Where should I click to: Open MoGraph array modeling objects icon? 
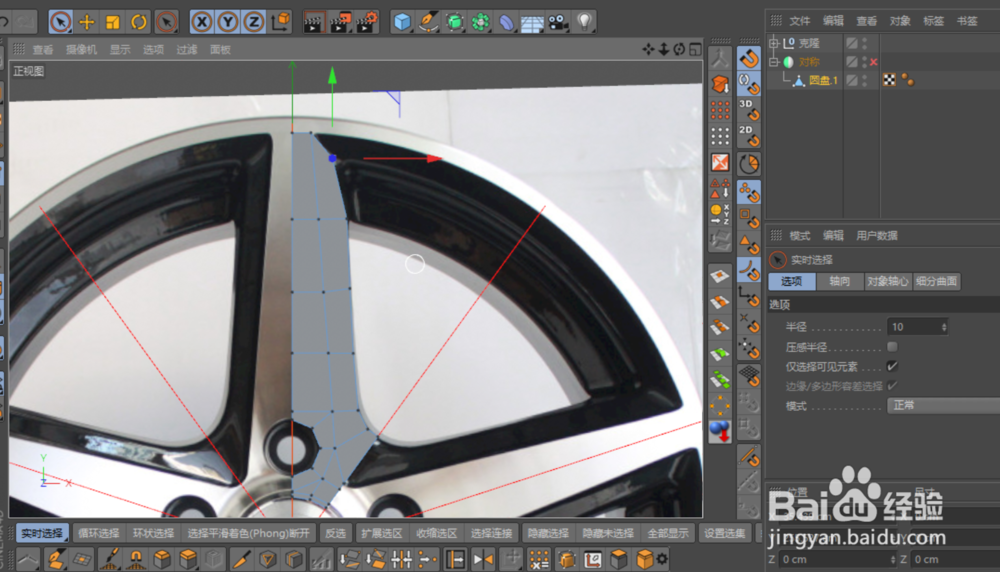480,22
